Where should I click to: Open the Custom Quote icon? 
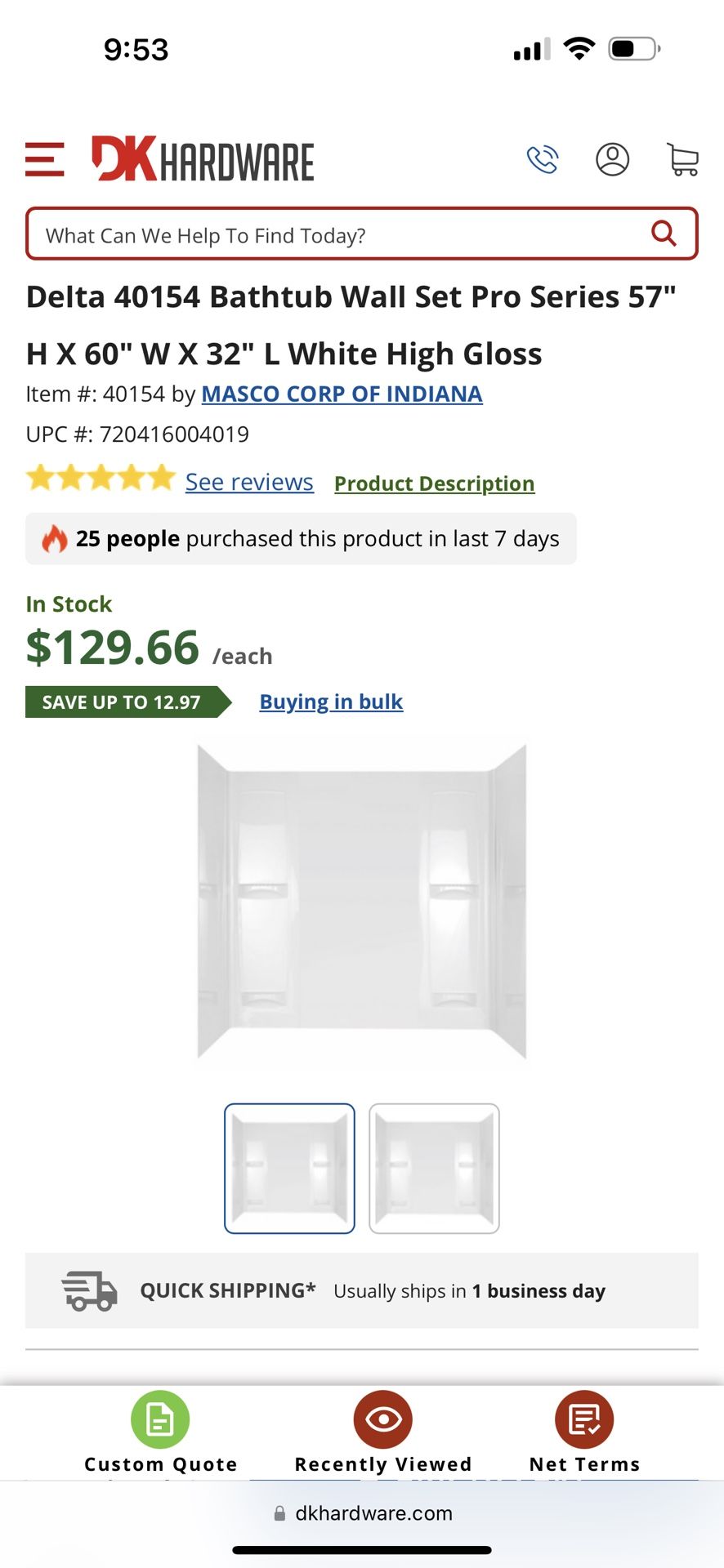160,1419
